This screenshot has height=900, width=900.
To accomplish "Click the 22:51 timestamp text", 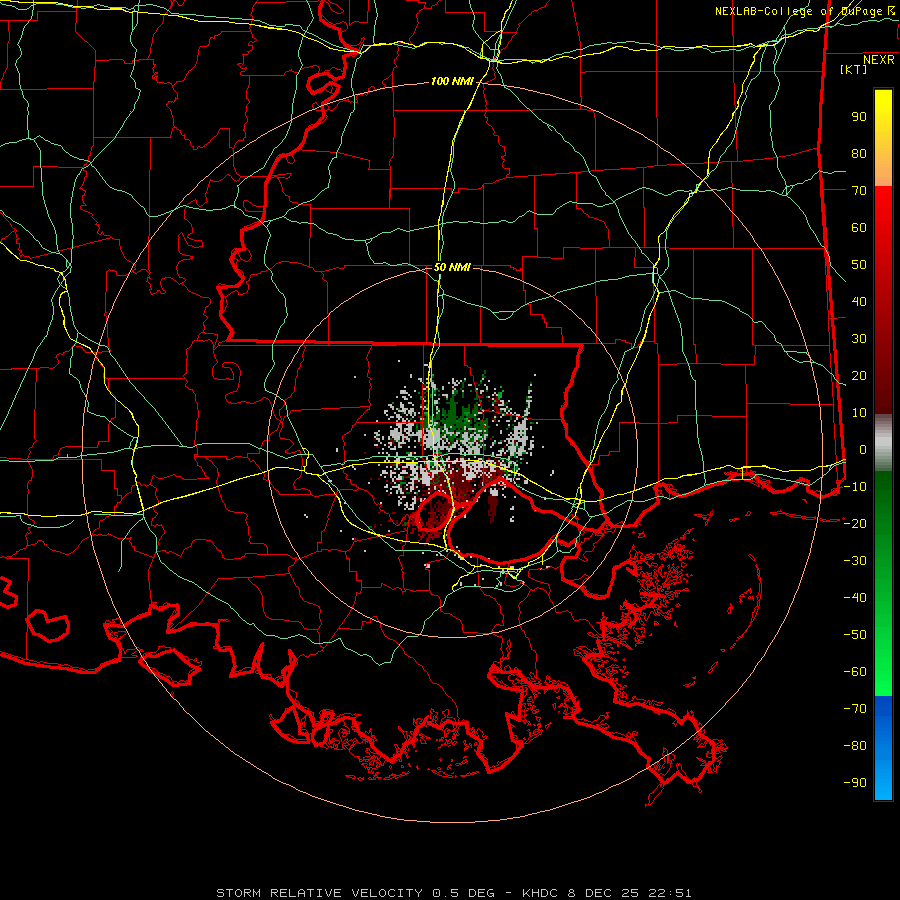I will point(670,893).
